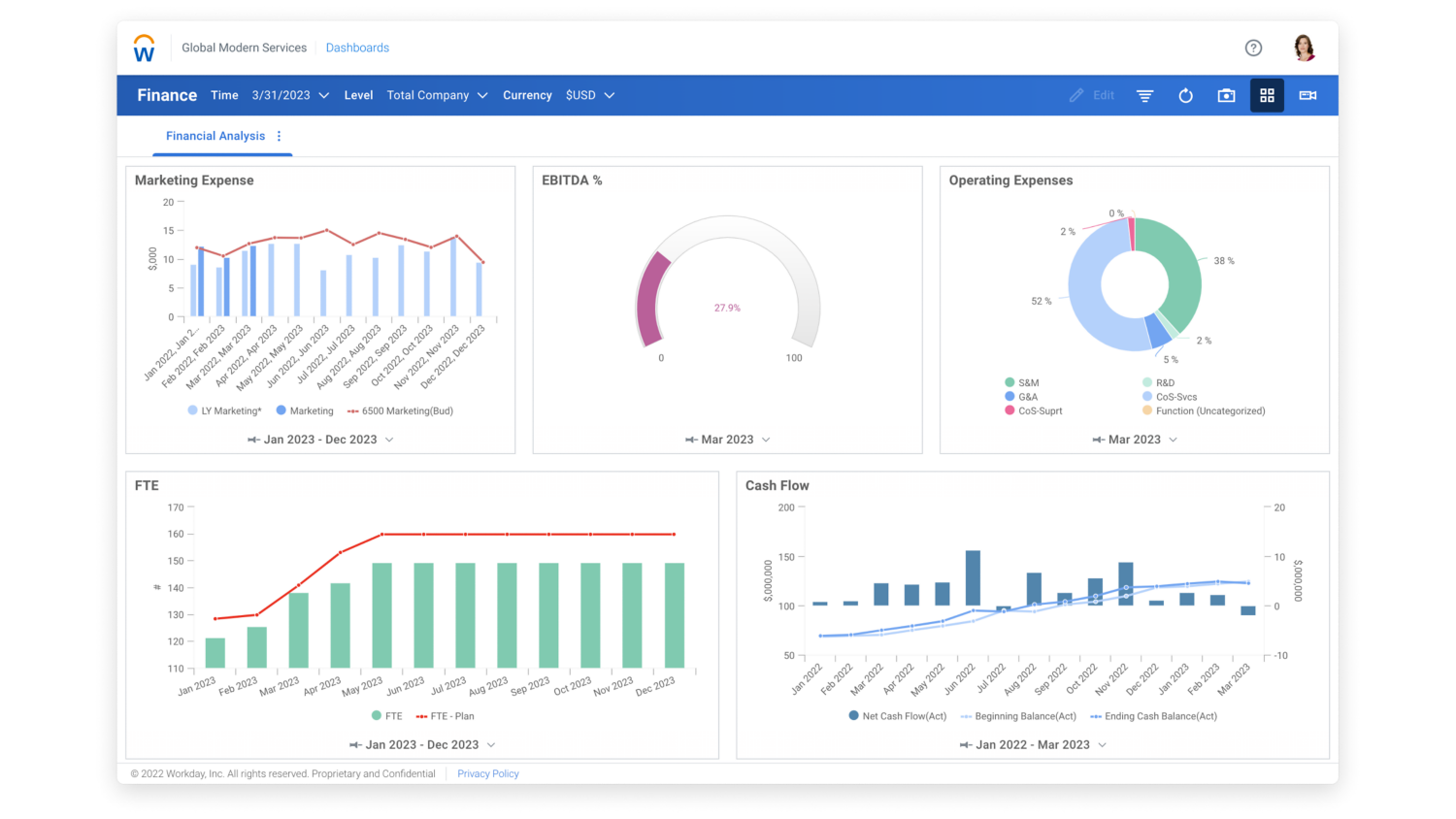Viewport: 1456px width, 819px height.
Task: Toggle the LY Marketing legend series
Action: [x=224, y=411]
